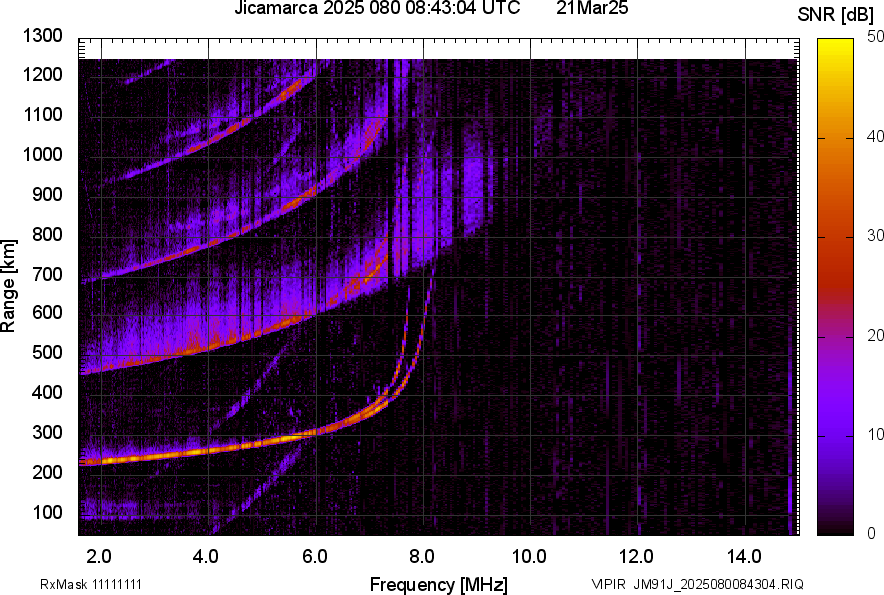Click the 'Range [km]' axis label
884x595 pixels.
click(x=8, y=286)
